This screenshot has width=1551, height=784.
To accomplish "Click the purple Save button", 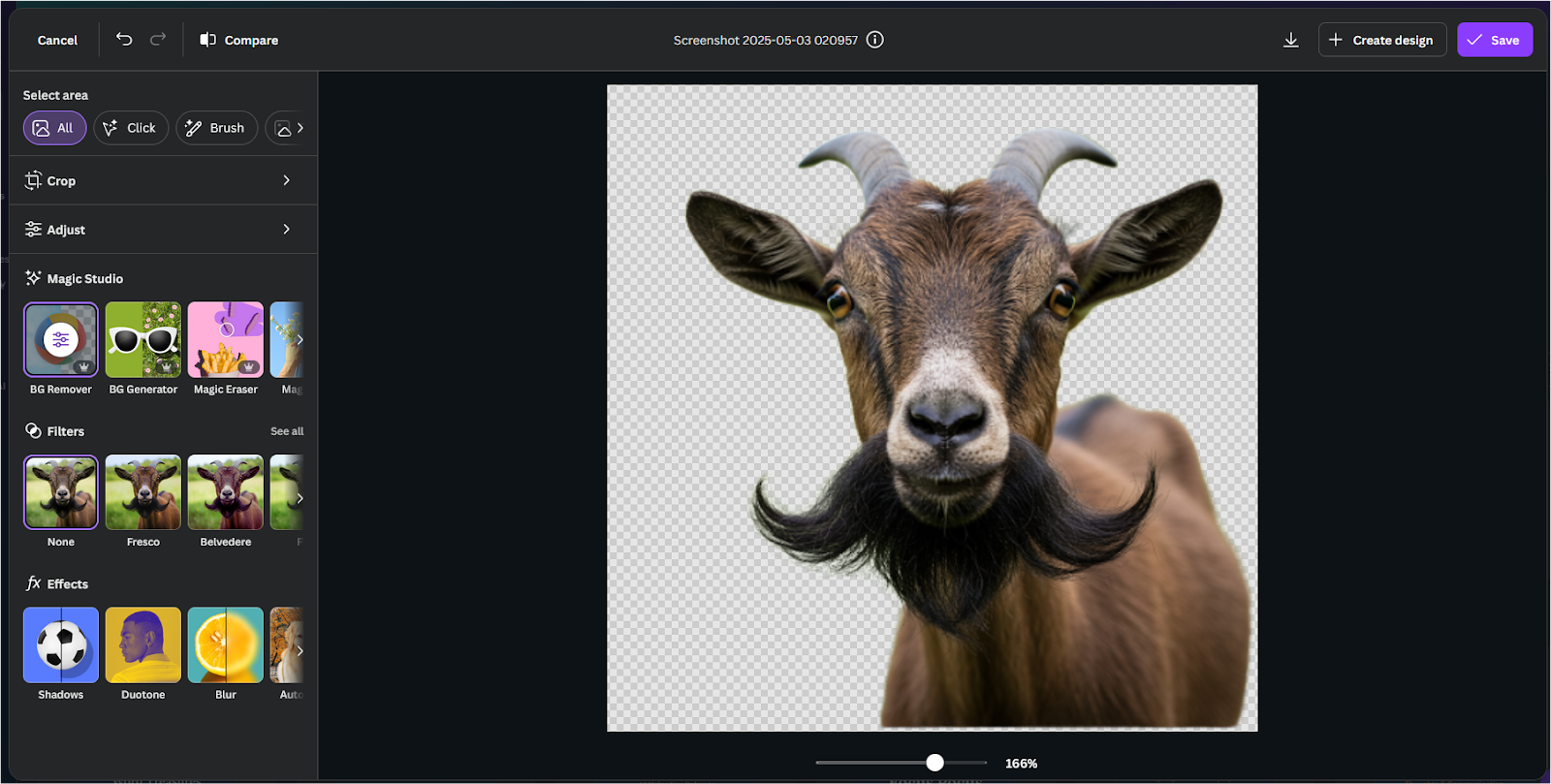I will 1494,40.
